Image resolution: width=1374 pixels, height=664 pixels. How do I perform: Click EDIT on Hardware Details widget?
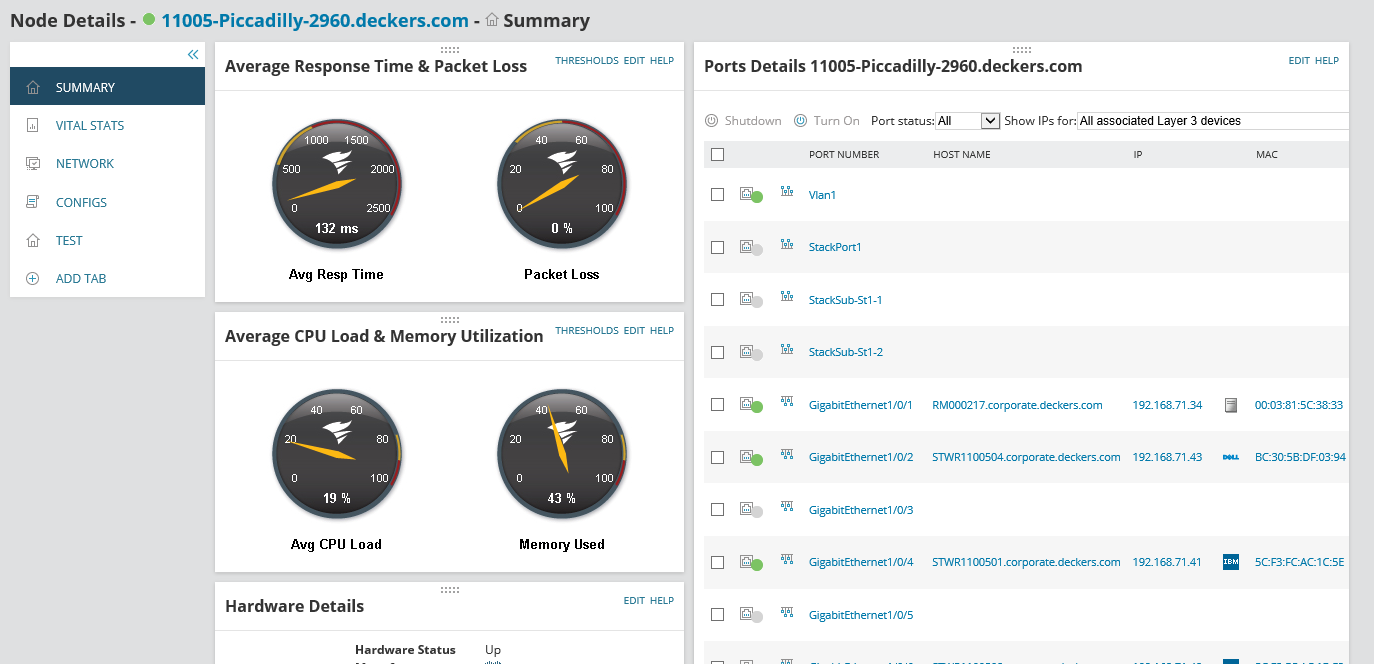[634, 600]
